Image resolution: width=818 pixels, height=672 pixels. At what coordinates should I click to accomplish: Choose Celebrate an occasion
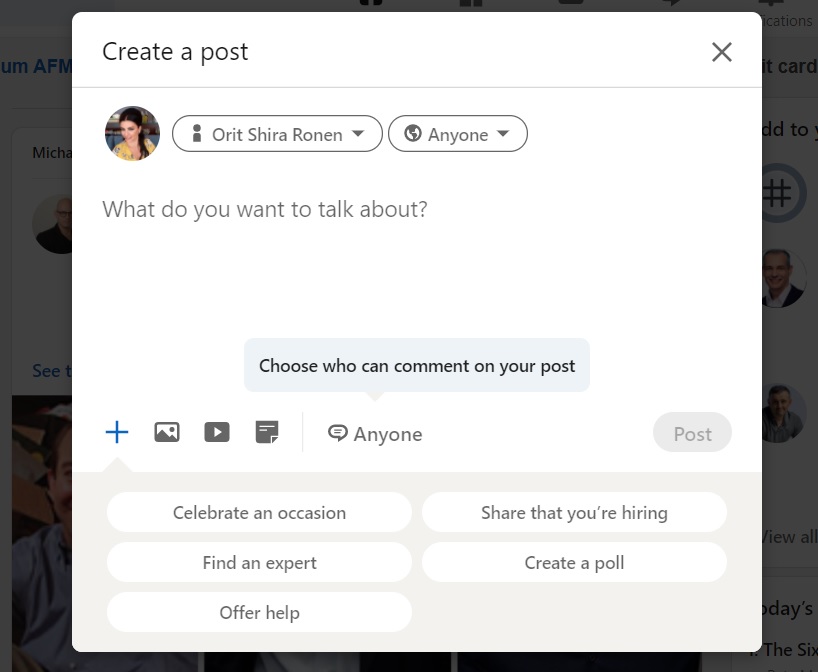tap(259, 513)
